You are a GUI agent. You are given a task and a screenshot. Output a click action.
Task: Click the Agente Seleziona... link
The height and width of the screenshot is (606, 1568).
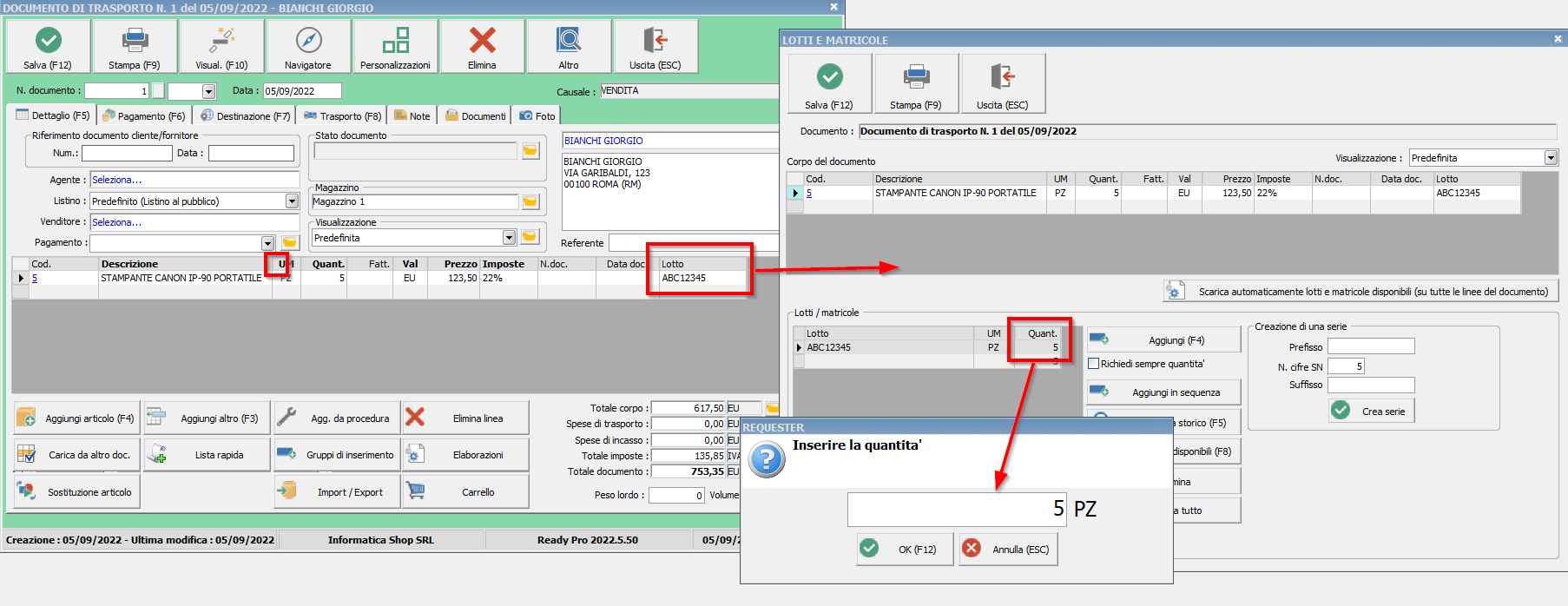[116, 180]
